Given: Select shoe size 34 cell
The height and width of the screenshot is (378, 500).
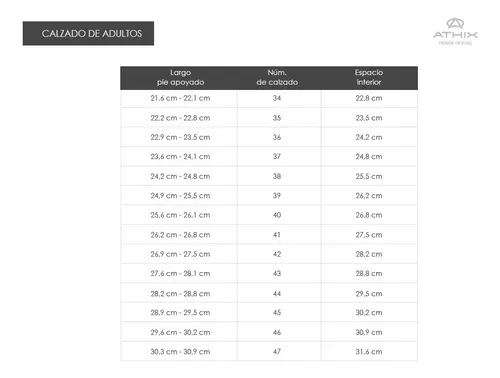Looking at the screenshot, I should [x=277, y=98].
